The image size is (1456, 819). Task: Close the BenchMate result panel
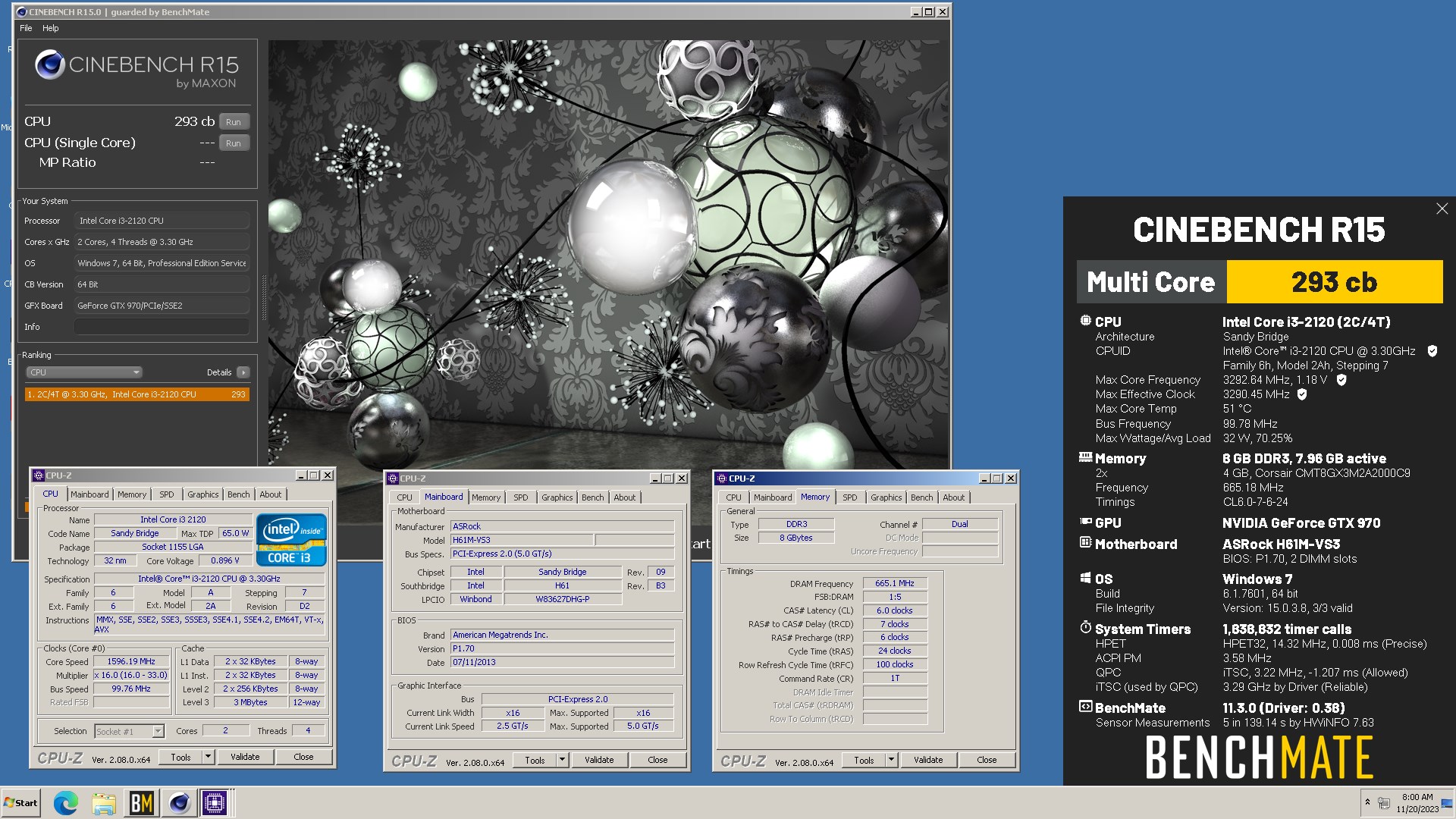click(x=1442, y=209)
